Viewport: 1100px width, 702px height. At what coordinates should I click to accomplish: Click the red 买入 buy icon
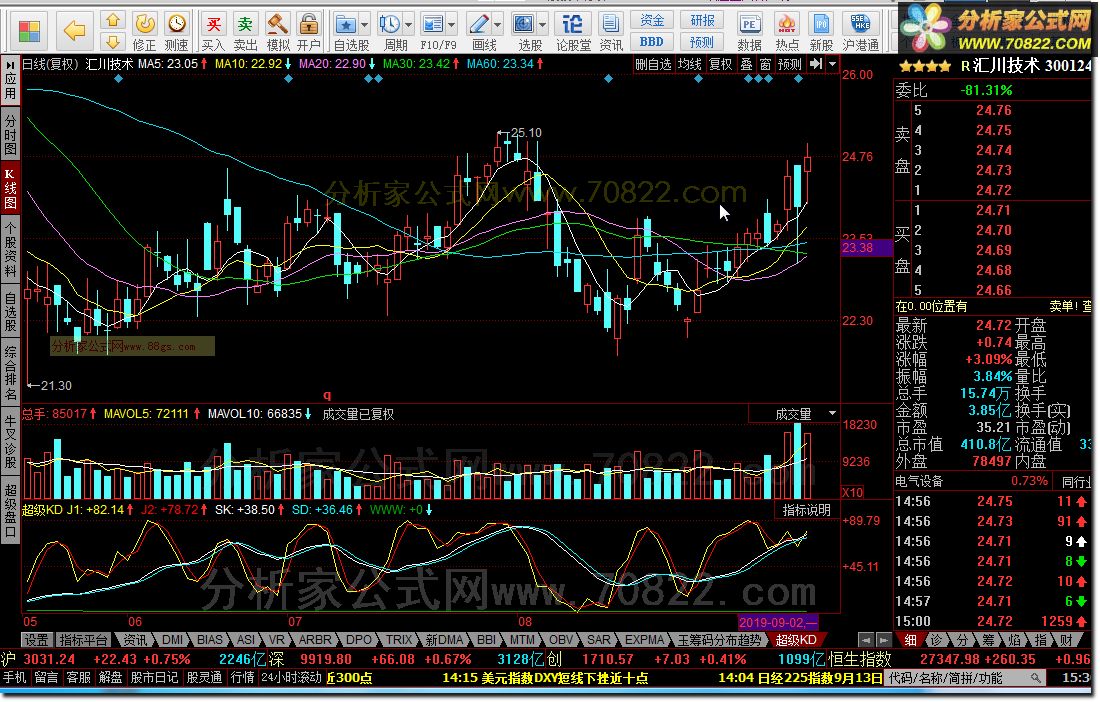tap(213, 25)
